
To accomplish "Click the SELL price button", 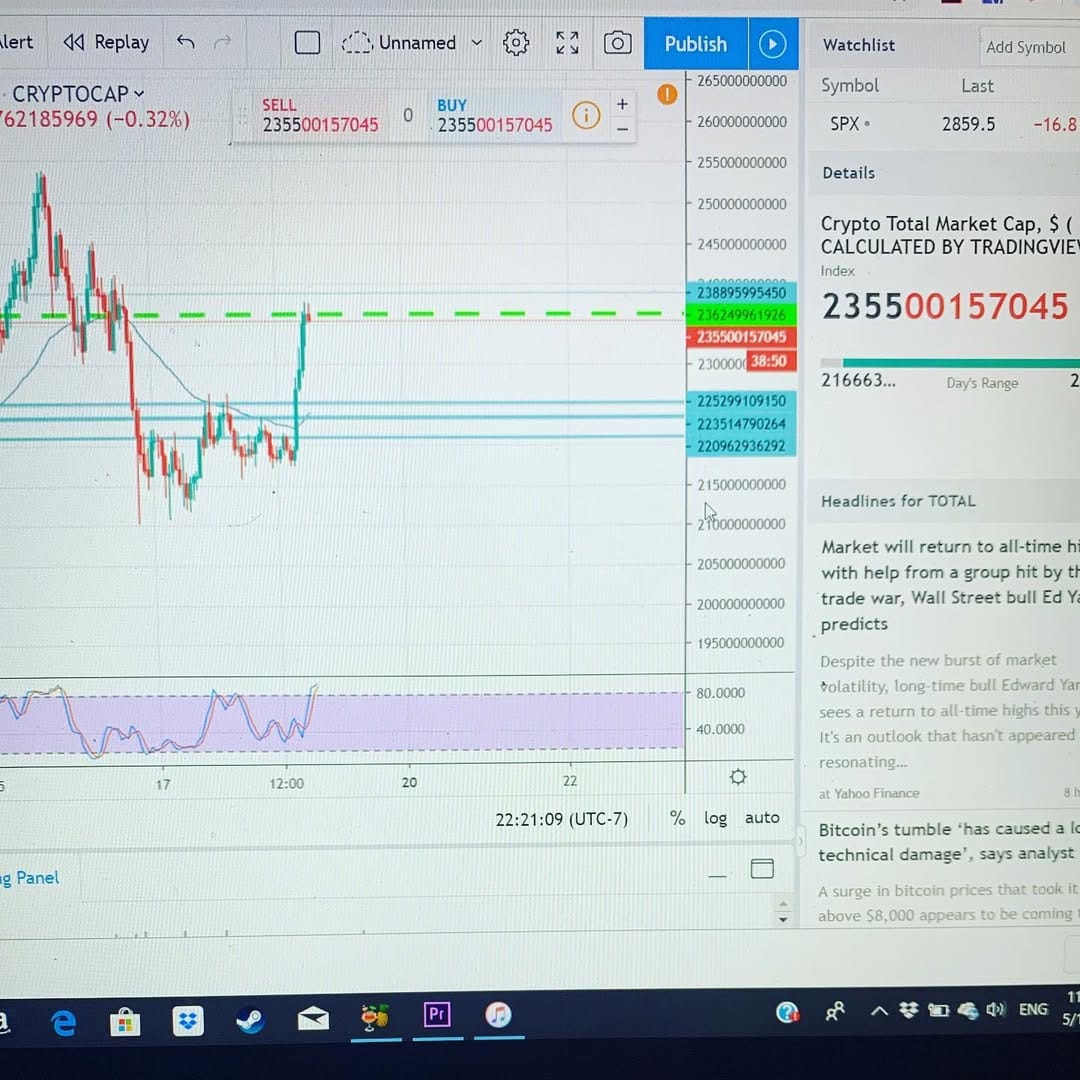I will 320,116.
